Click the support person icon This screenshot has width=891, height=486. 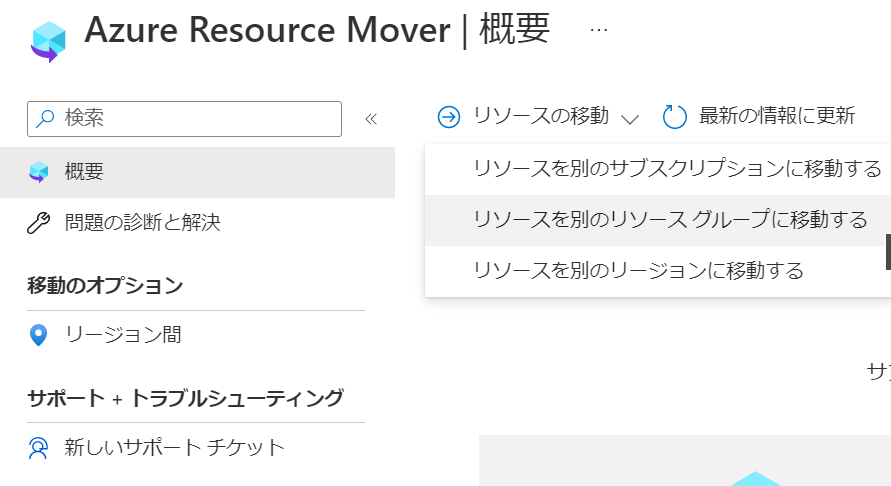[38, 448]
